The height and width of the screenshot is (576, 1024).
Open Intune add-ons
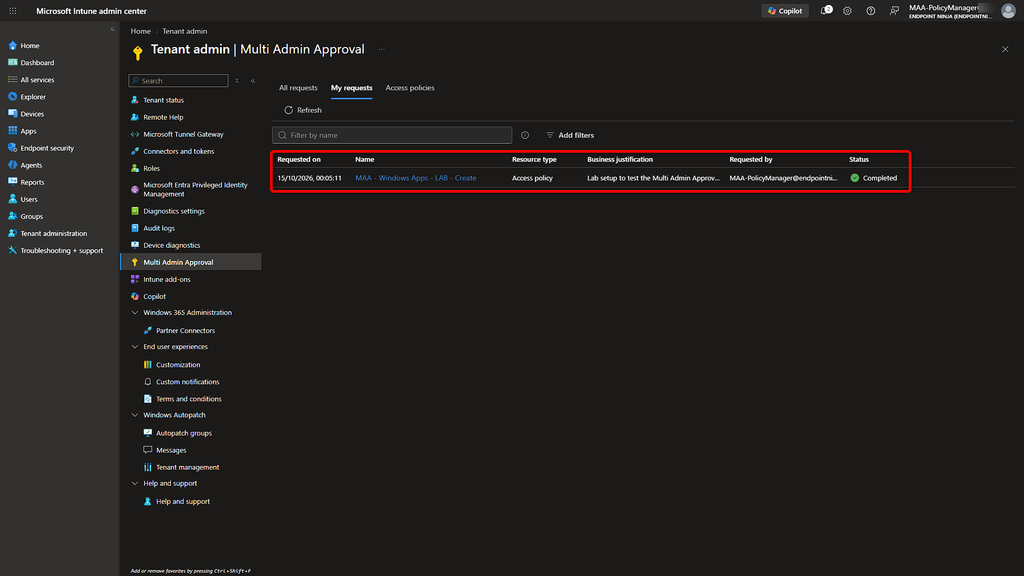click(x=167, y=279)
